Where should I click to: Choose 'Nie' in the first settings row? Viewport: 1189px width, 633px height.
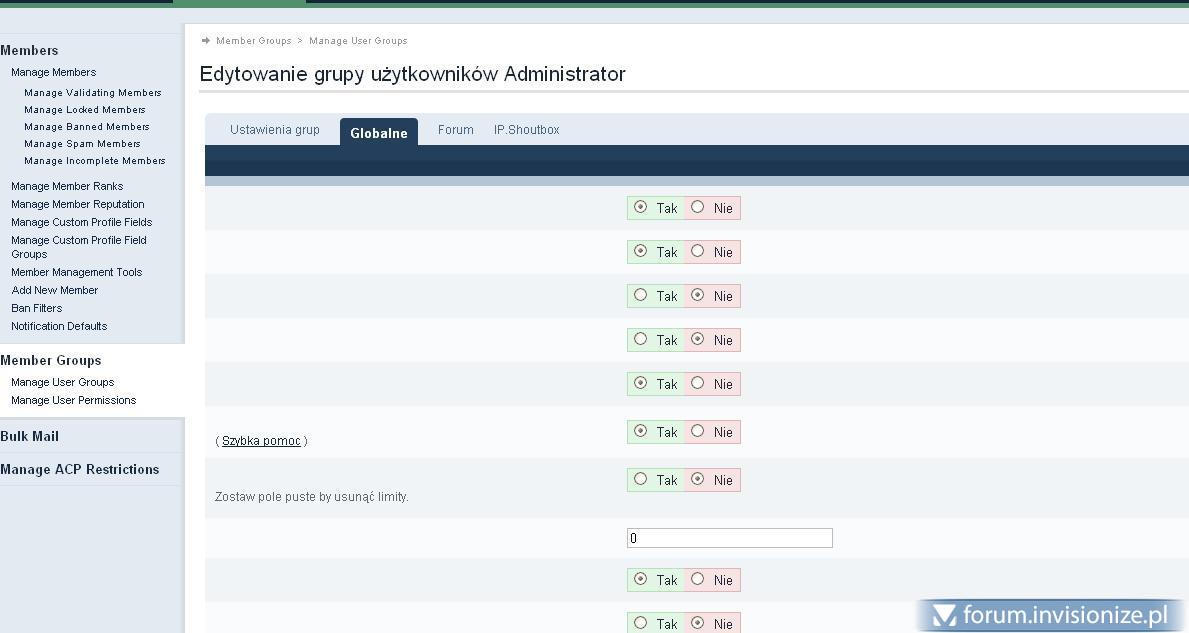click(x=698, y=207)
